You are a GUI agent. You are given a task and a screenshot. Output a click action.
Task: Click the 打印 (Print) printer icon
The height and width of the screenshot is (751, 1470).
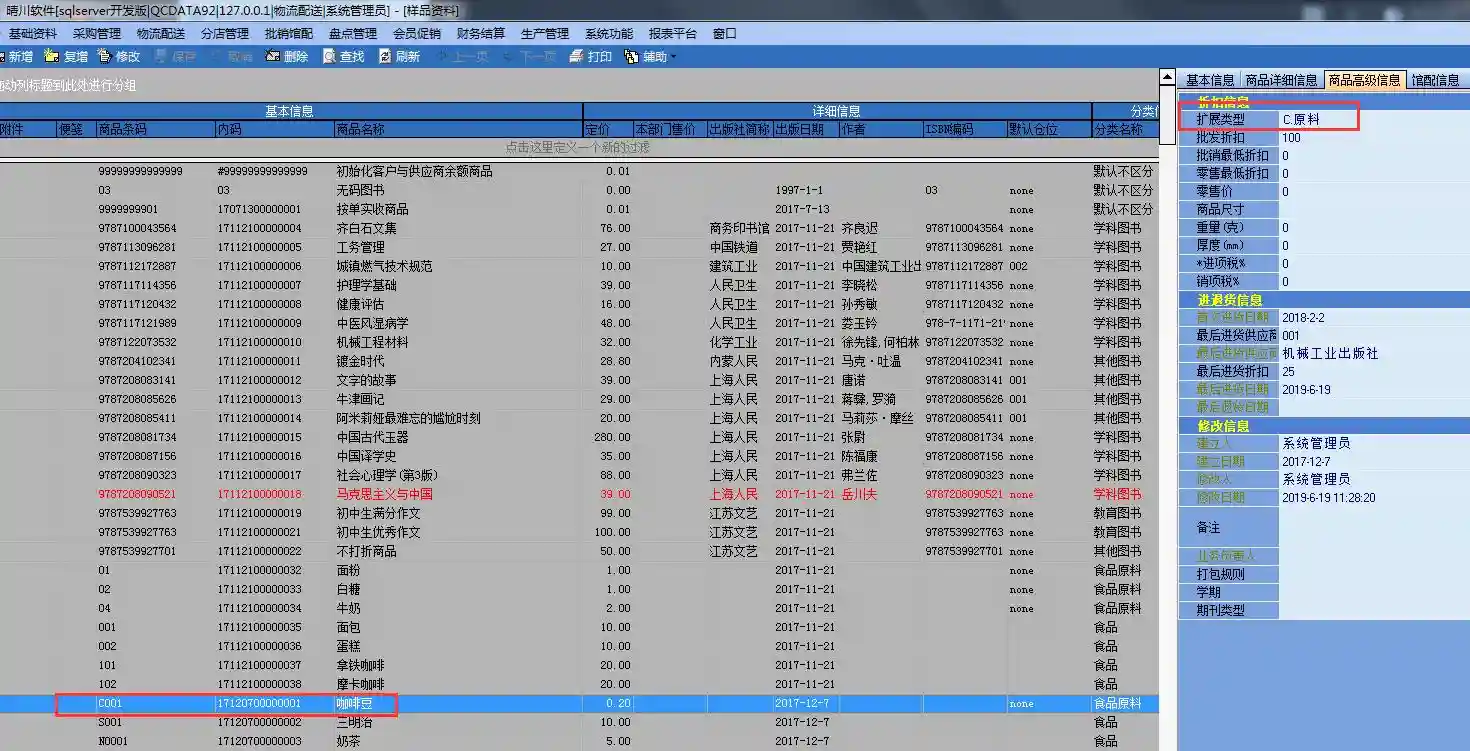pos(577,57)
